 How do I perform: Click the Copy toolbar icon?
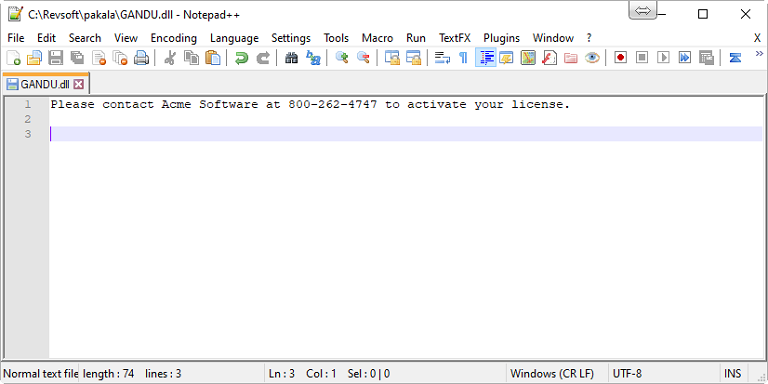click(x=191, y=58)
